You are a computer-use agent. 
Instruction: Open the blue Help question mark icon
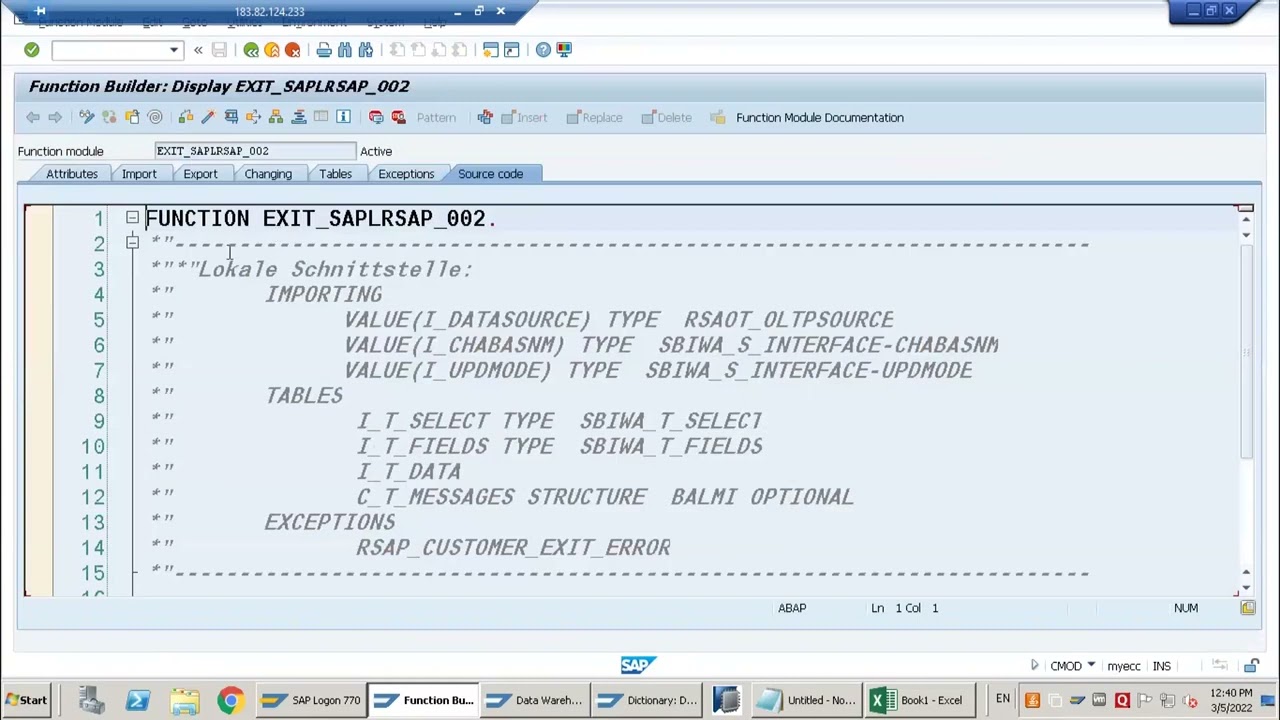543,50
